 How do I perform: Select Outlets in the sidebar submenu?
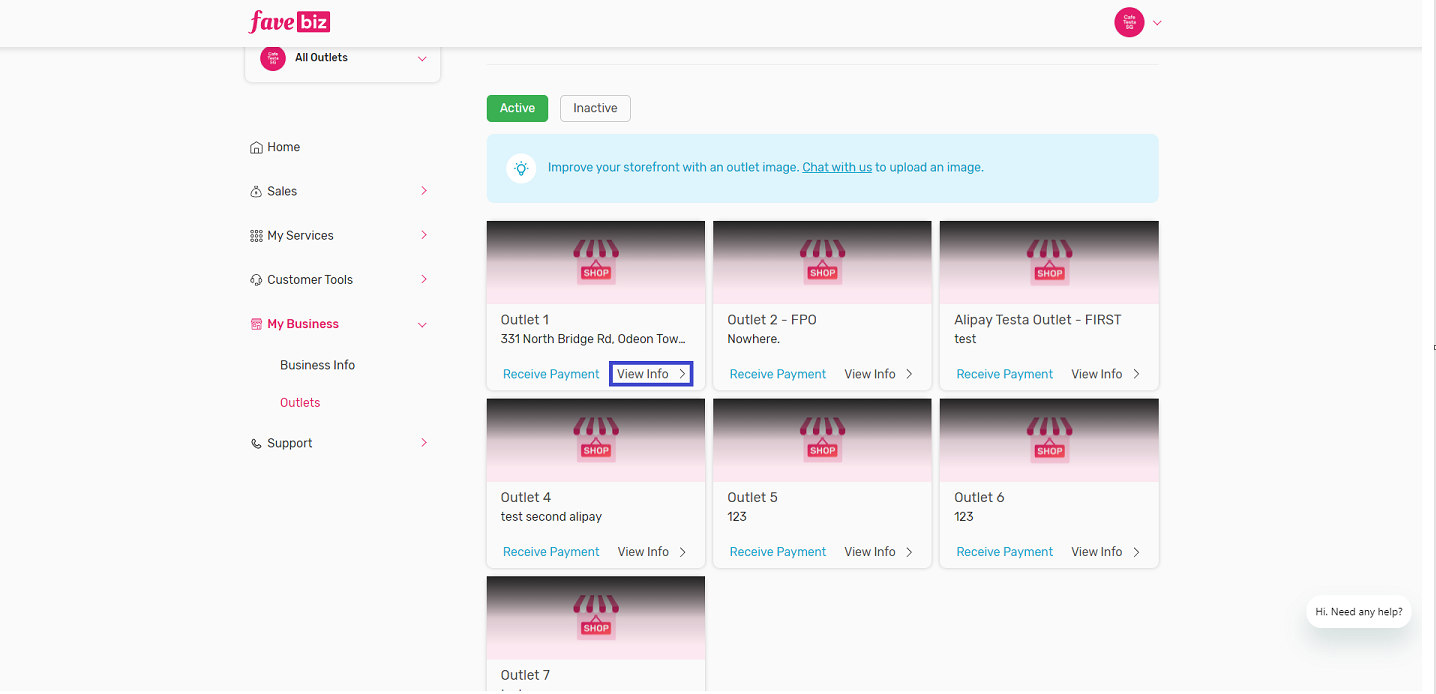click(300, 403)
